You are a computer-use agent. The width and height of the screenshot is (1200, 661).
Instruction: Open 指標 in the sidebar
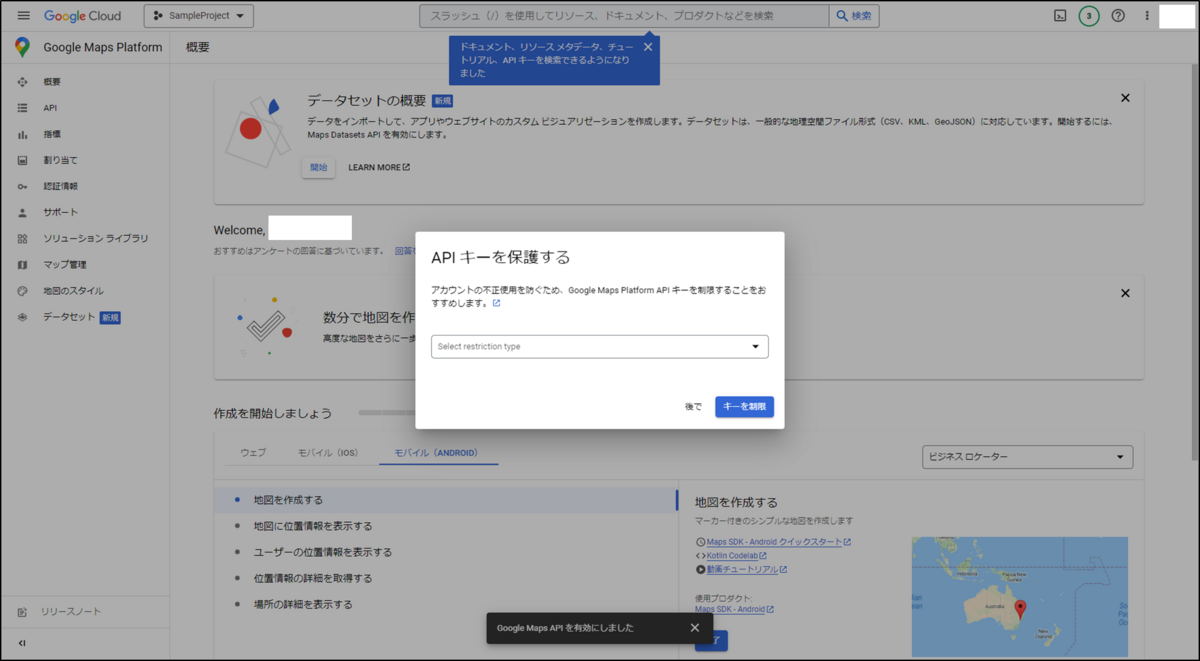click(x=52, y=134)
